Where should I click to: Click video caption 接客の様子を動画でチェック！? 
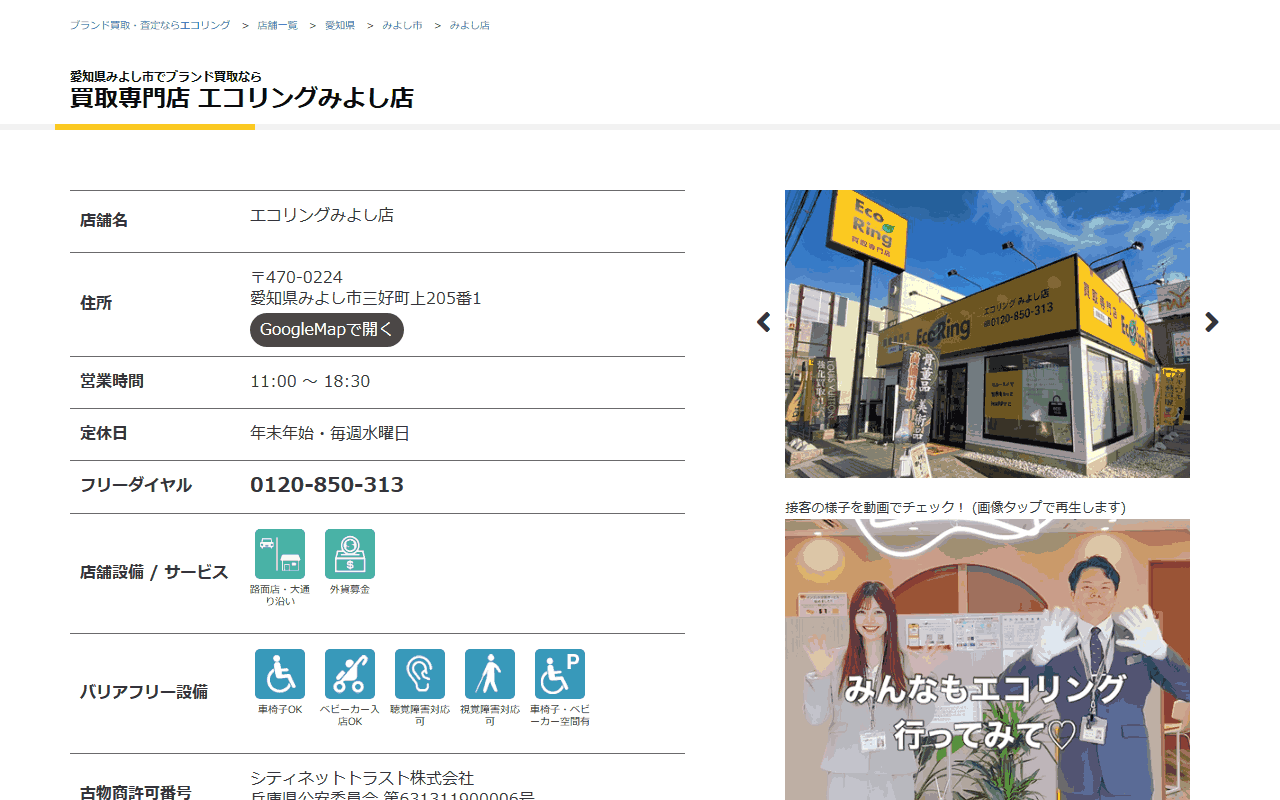click(876, 507)
